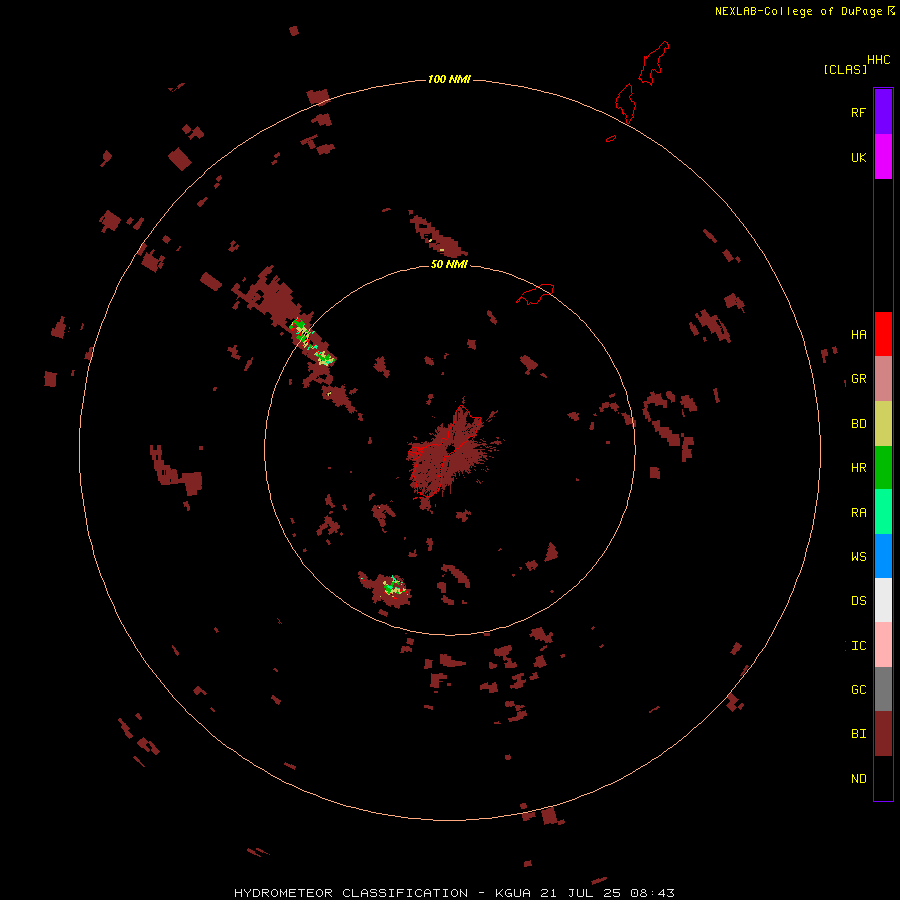Click the DS white legend swatch
Viewport: 900px width, 900px height.
883,600
